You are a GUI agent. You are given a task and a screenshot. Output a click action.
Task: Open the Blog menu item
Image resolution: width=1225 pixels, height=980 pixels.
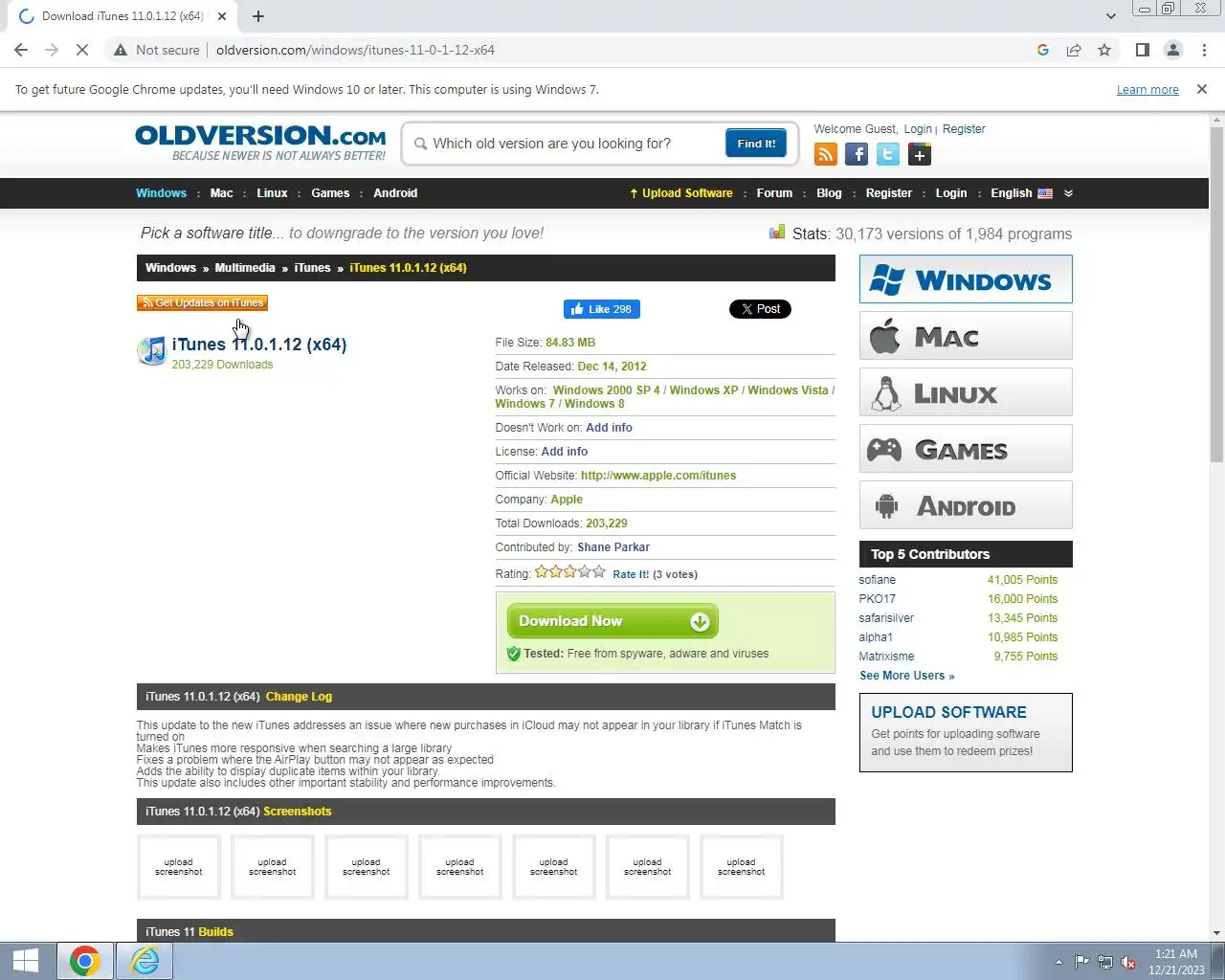[x=829, y=193]
